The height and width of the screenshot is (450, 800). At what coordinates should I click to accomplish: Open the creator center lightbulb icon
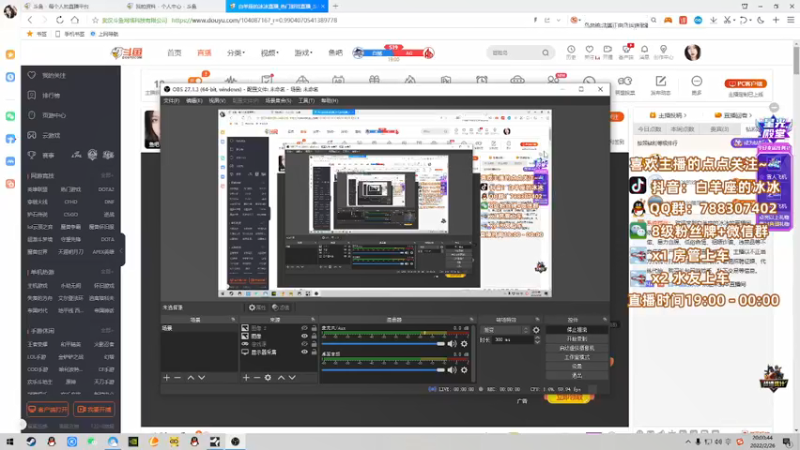(663, 50)
